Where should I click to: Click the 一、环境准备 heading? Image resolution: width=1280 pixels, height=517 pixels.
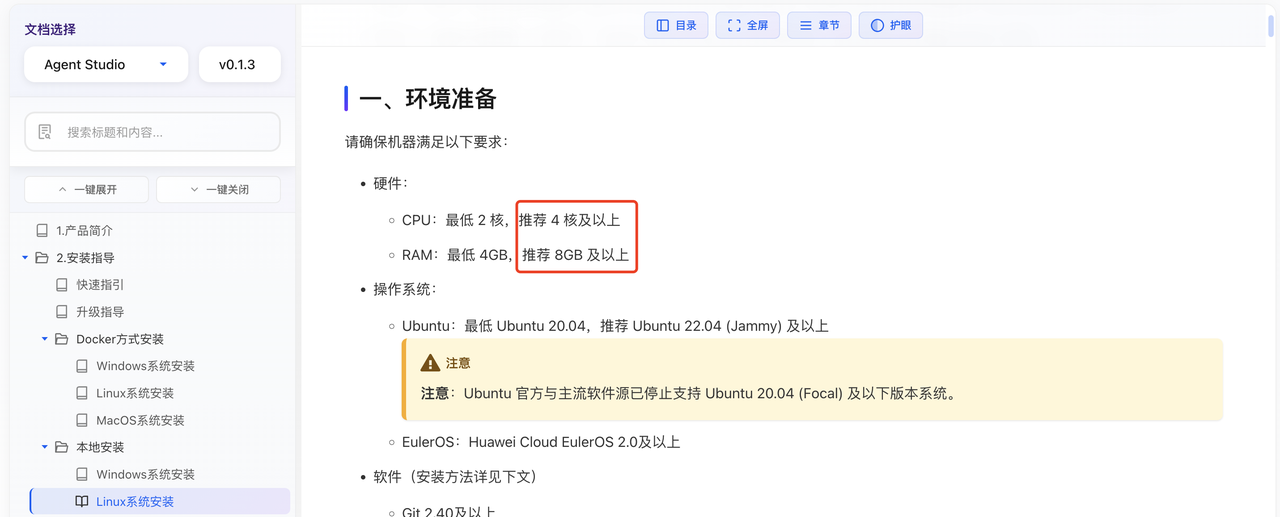[x=428, y=98]
